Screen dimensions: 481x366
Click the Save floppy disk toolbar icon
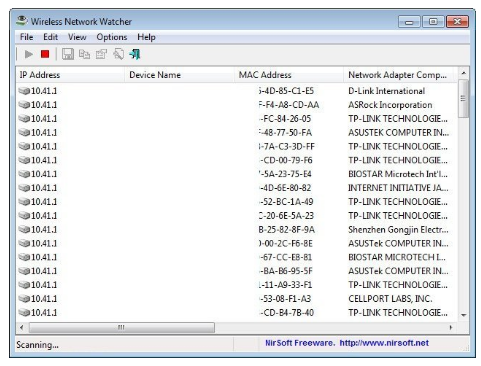(68, 54)
